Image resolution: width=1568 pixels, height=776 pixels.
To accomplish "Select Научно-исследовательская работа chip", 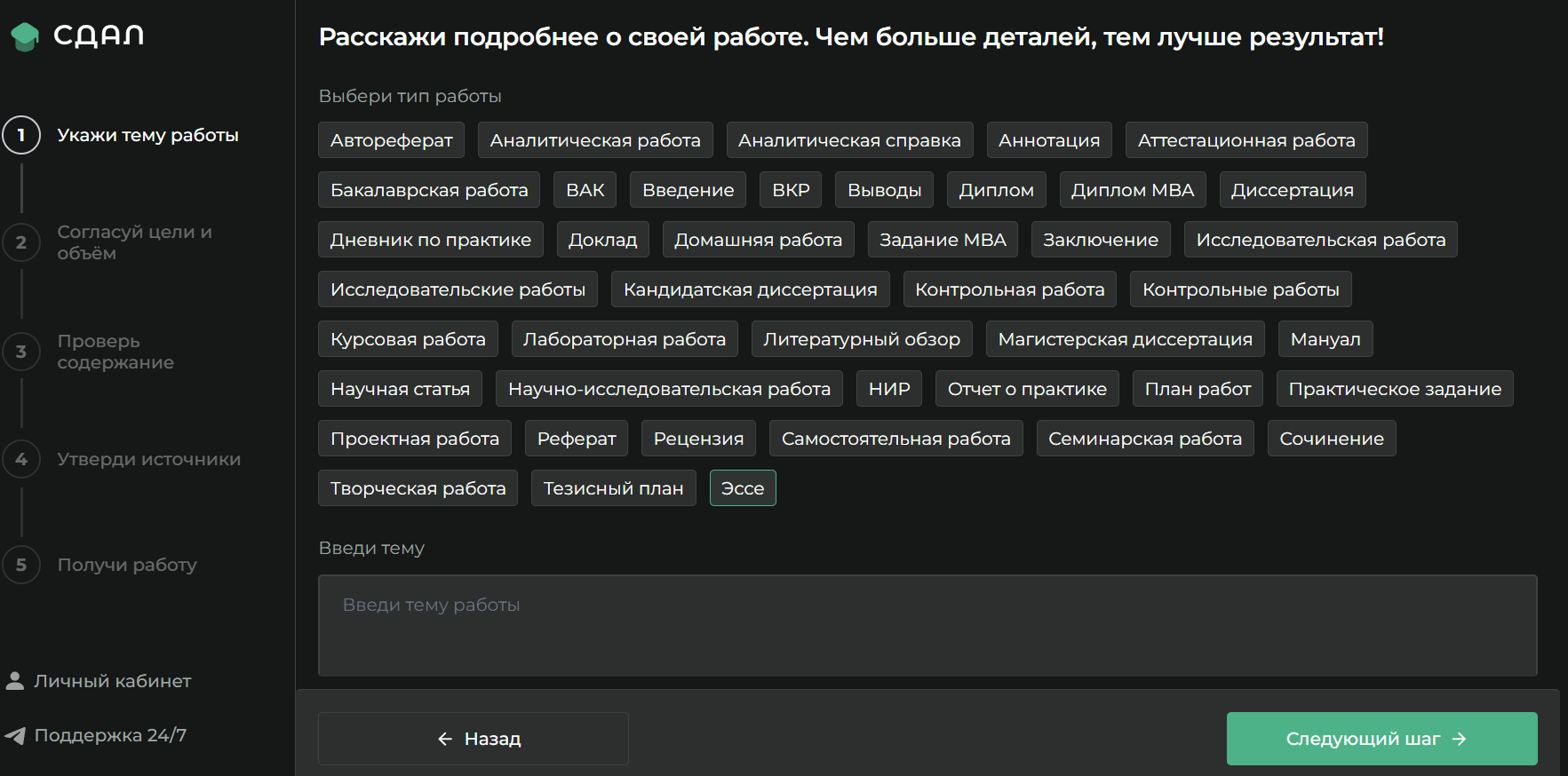I will click(669, 389).
